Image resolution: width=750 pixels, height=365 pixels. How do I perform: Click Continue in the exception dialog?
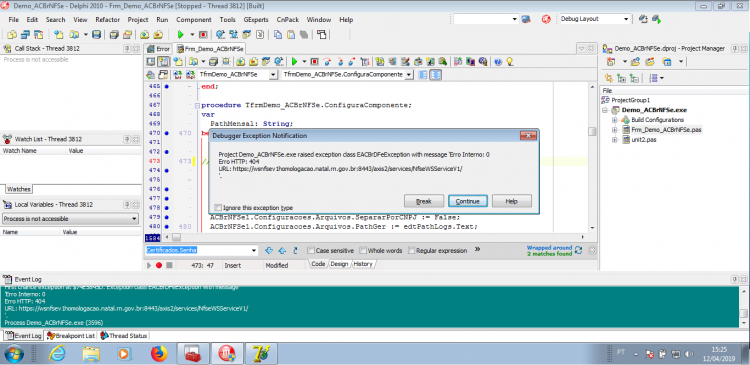click(x=468, y=201)
